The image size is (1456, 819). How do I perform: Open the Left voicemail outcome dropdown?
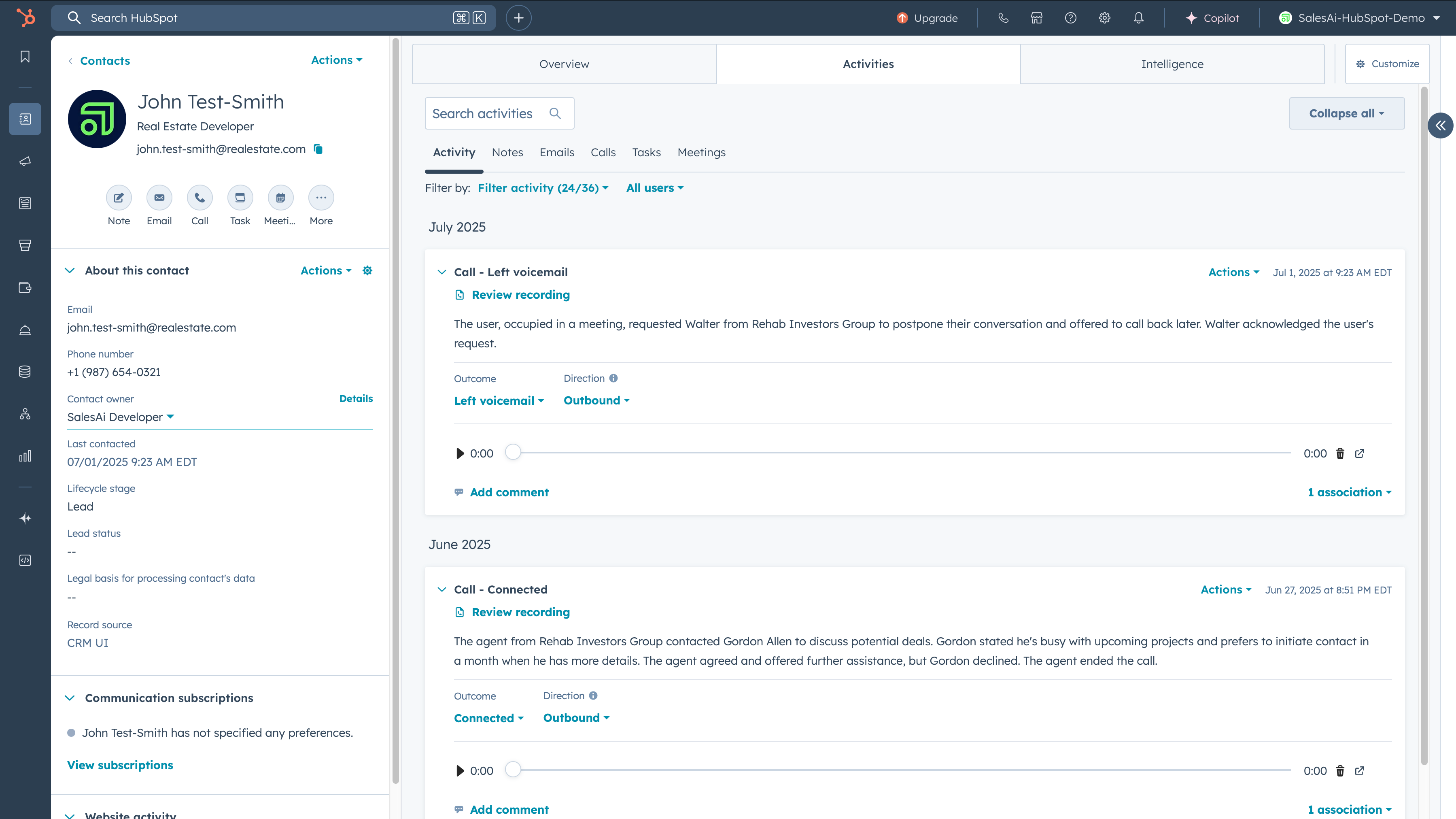tap(499, 400)
